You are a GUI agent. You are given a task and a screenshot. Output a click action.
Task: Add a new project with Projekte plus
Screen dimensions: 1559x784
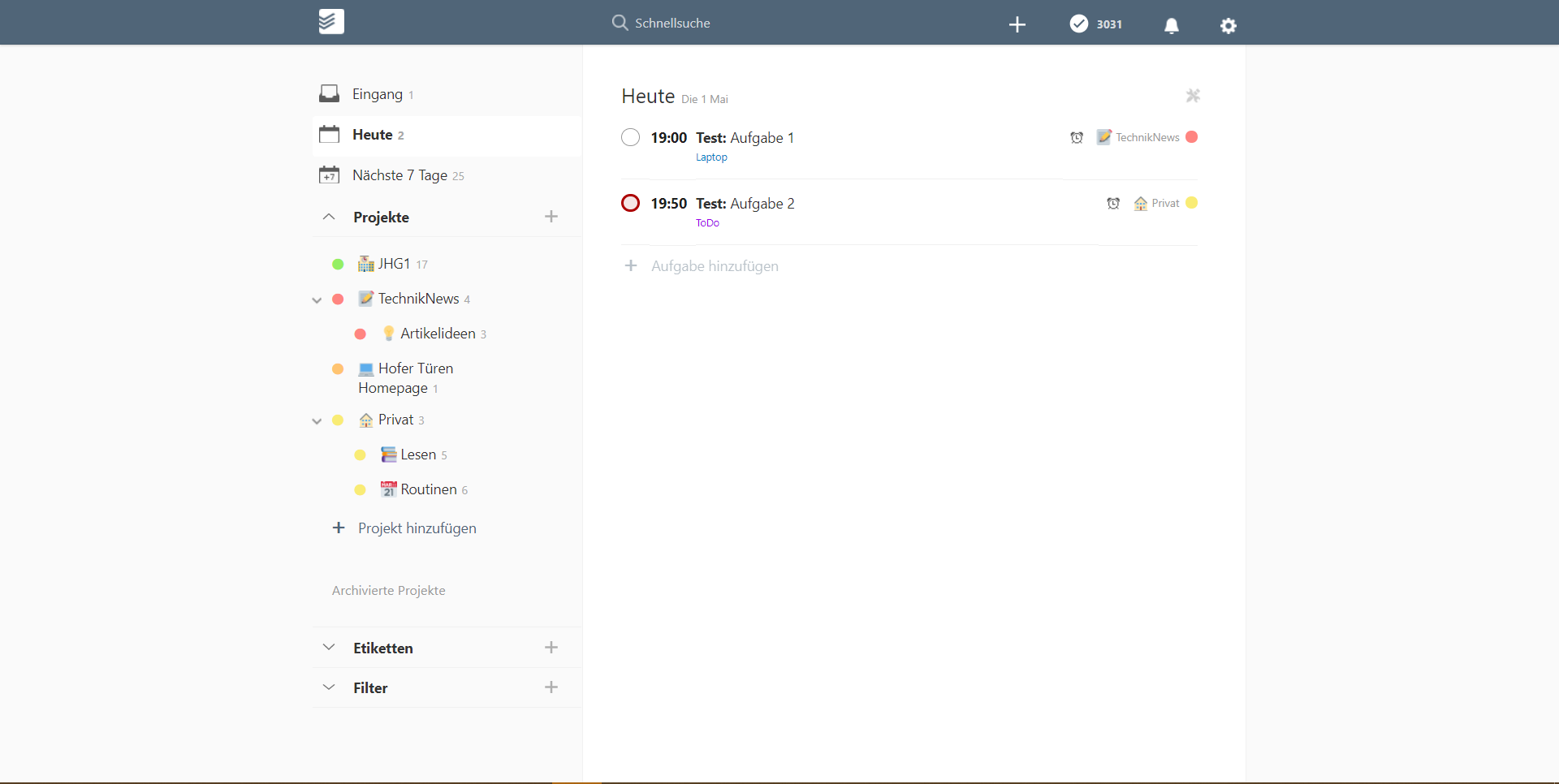point(551,217)
